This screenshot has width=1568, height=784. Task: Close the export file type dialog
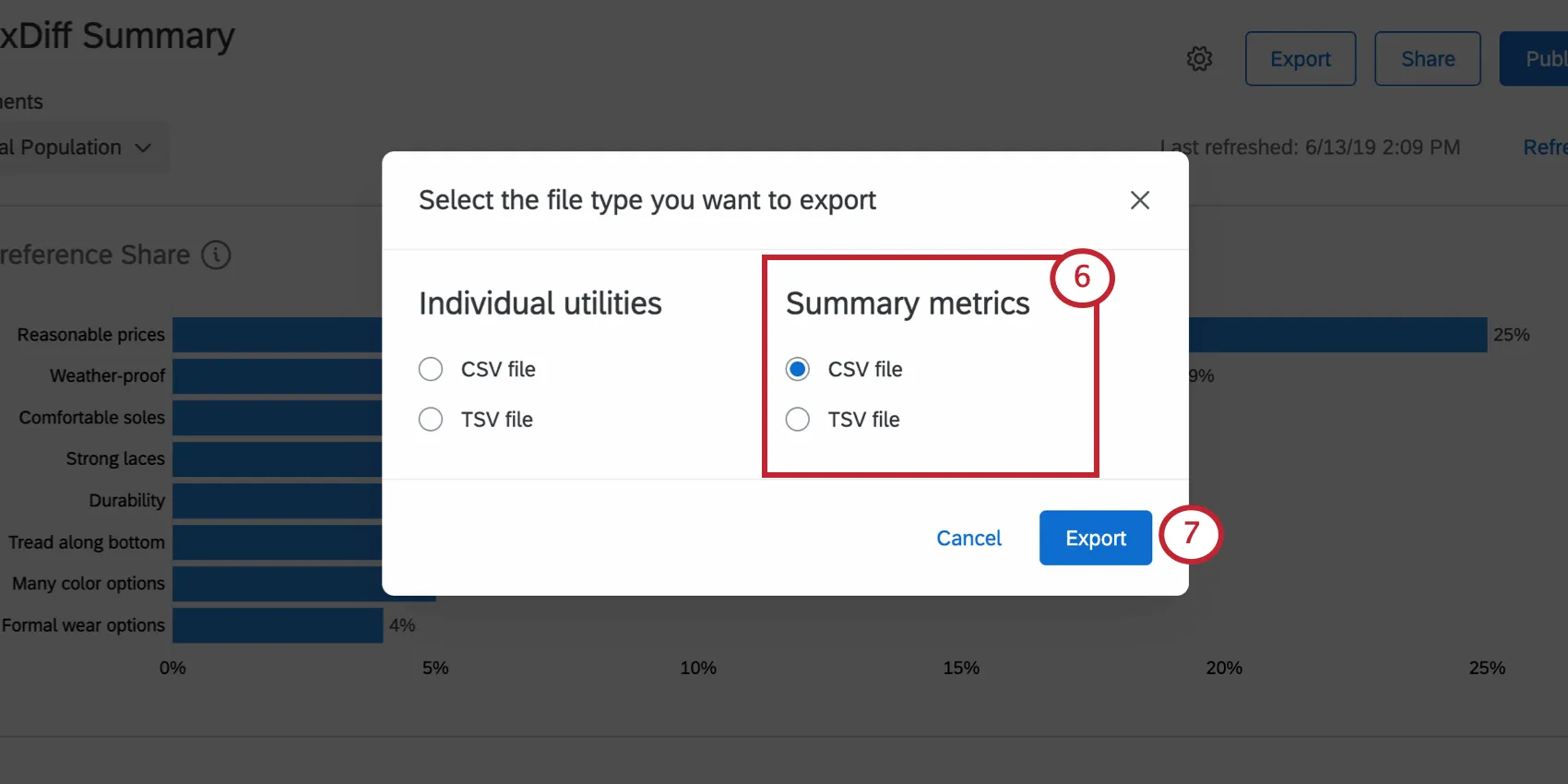point(1140,200)
